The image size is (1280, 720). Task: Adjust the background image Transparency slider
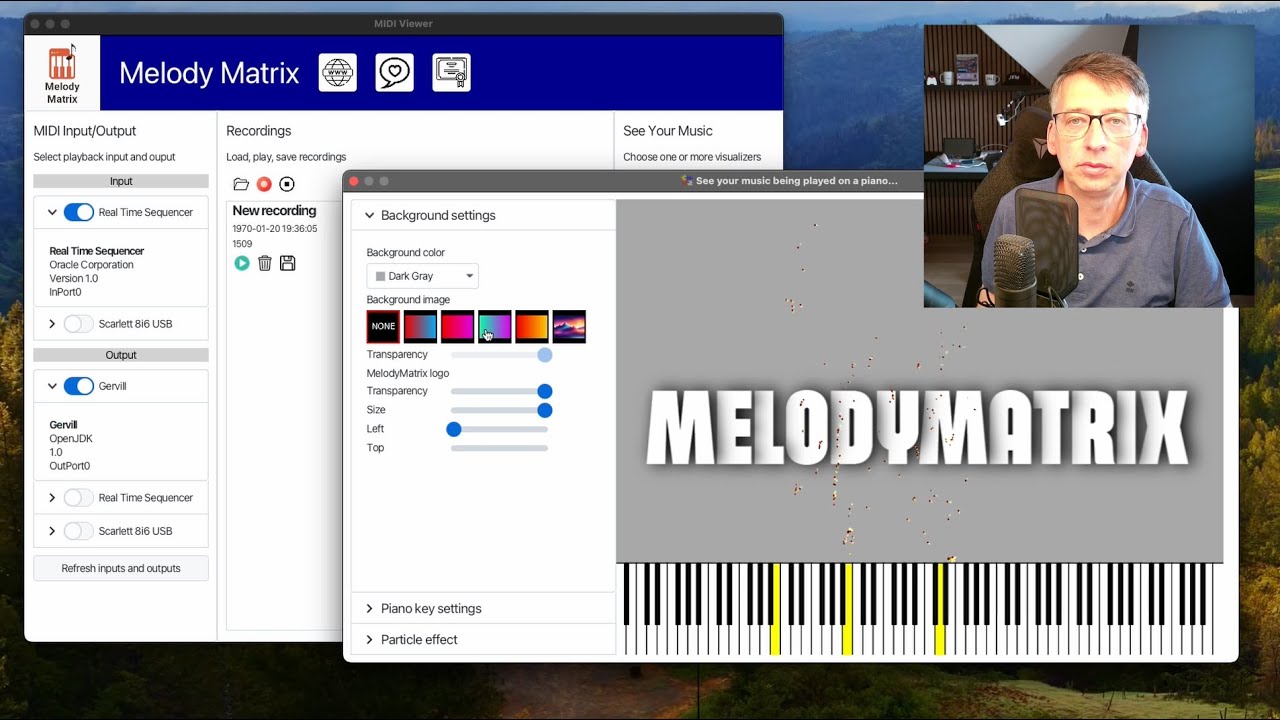[x=500, y=354]
